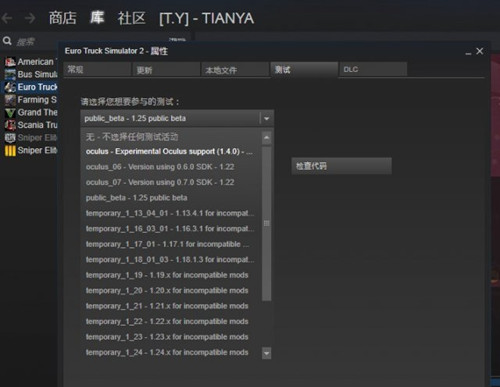Click the American Truck Simulator game icon

10,62
